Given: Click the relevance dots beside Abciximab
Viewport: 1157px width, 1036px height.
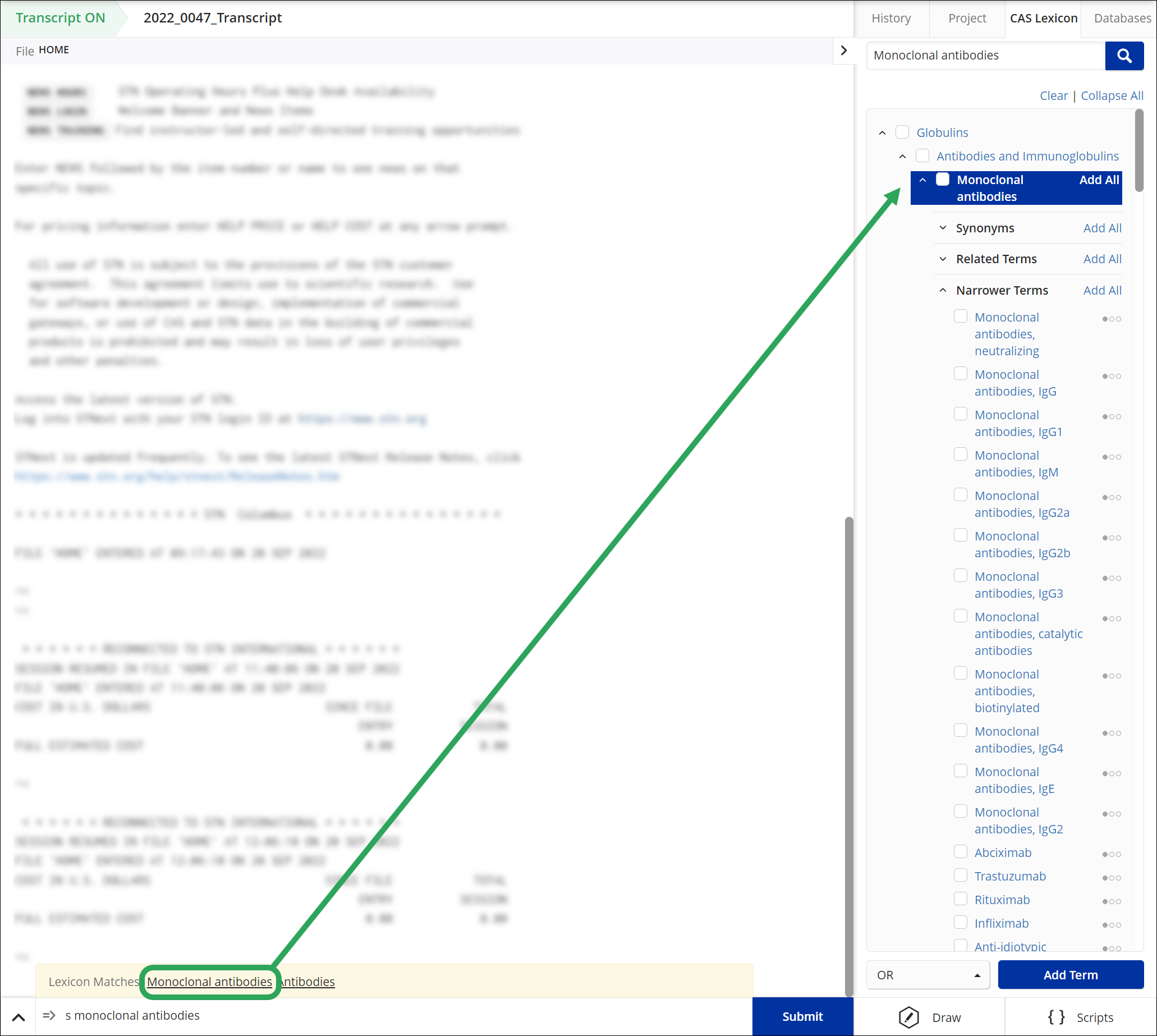Looking at the screenshot, I should coord(1112,854).
